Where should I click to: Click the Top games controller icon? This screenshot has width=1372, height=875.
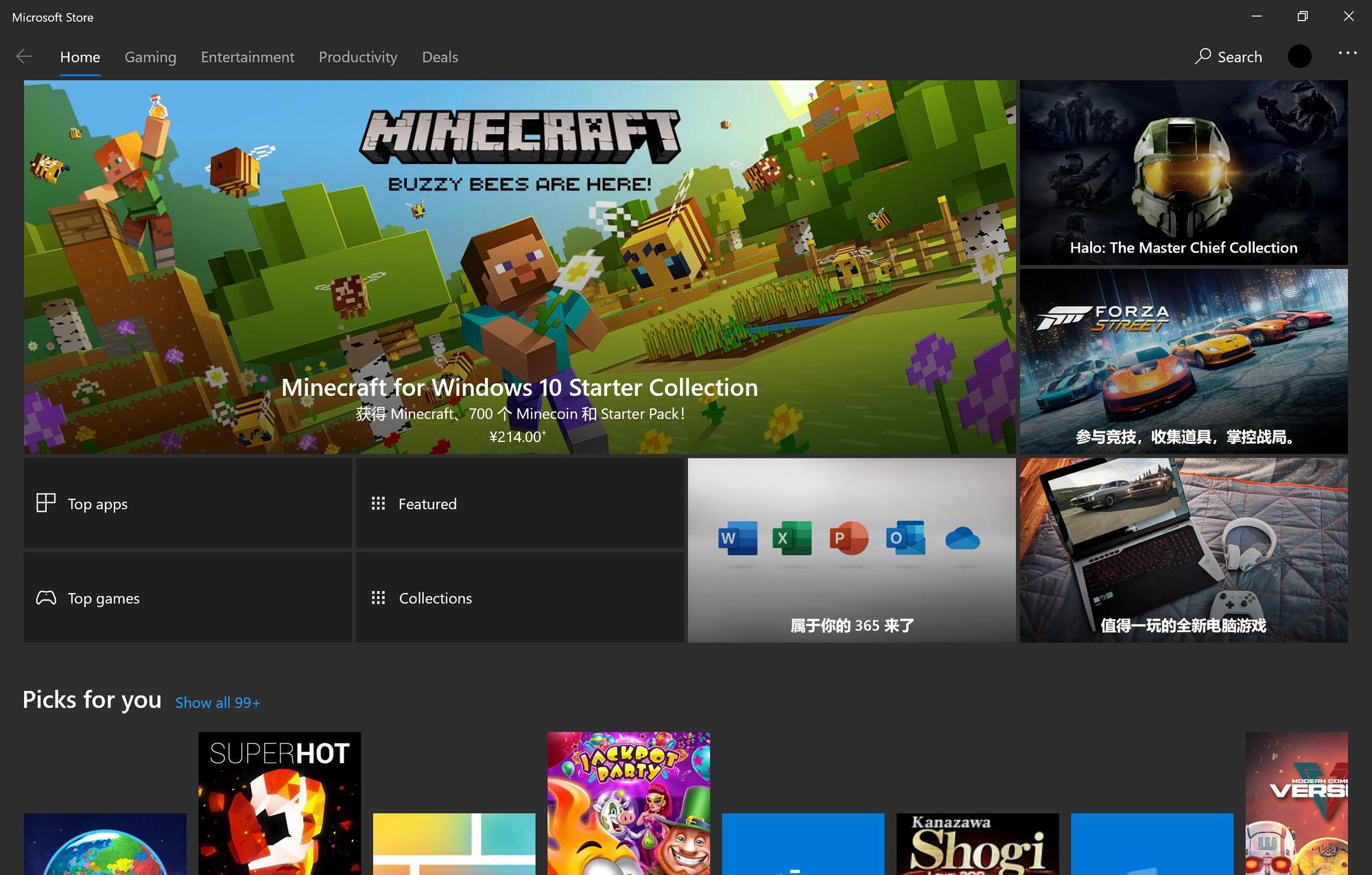[46, 598]
